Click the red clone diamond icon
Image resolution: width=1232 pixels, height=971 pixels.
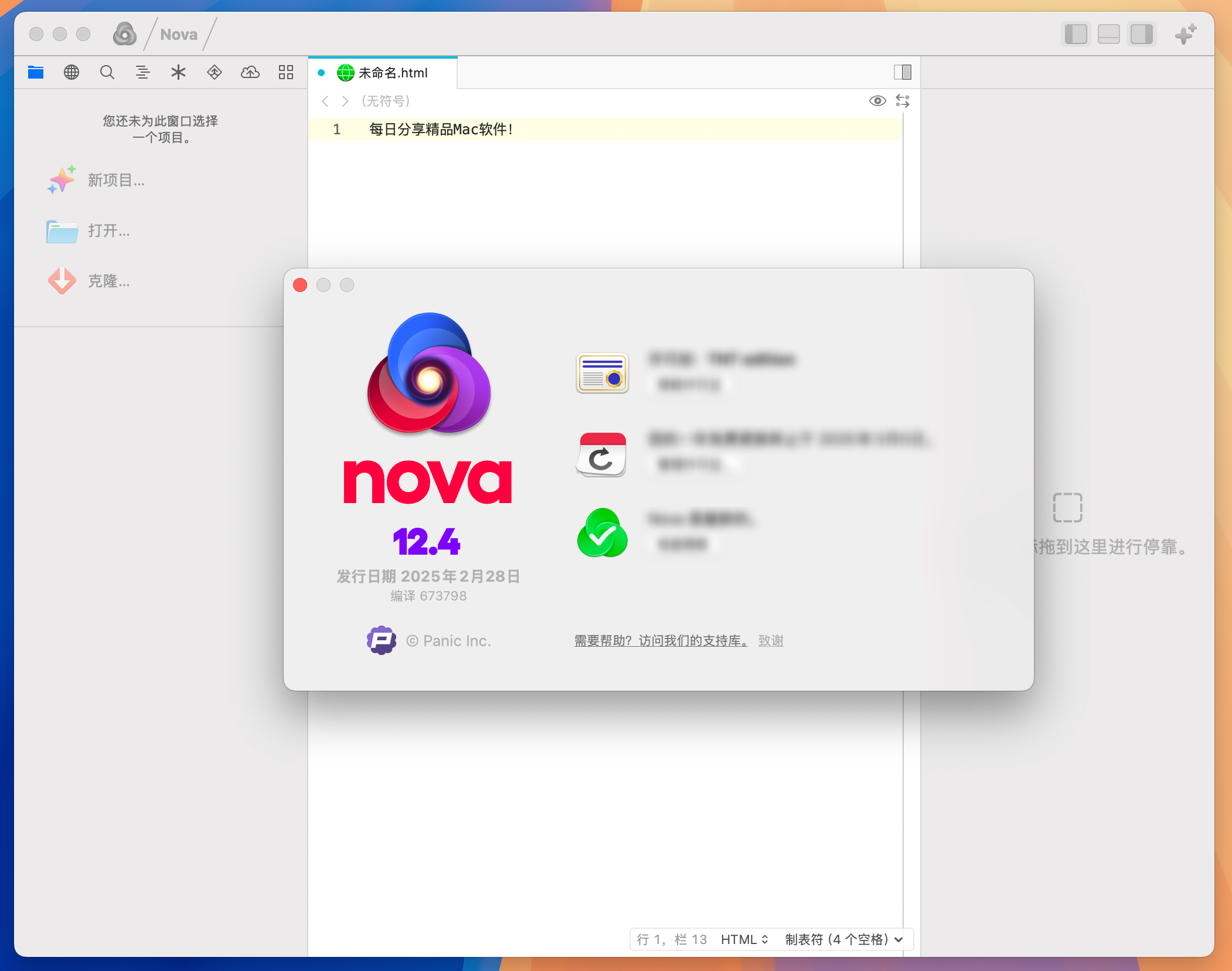(62, 281)
